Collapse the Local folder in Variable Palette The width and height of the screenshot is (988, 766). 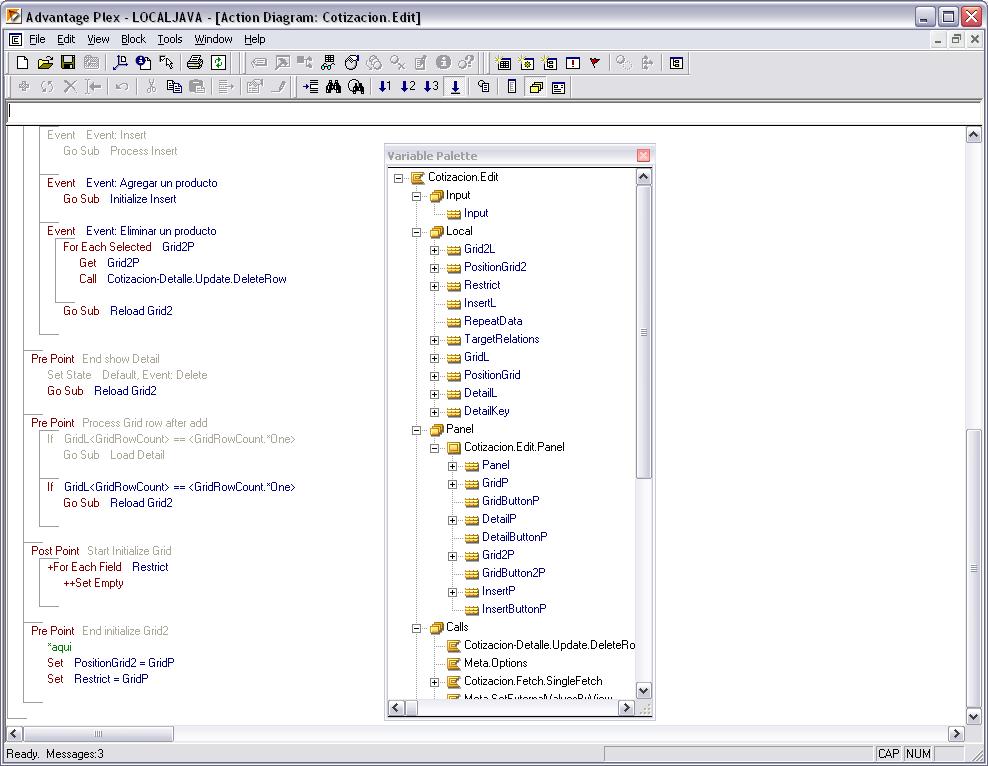416,232
